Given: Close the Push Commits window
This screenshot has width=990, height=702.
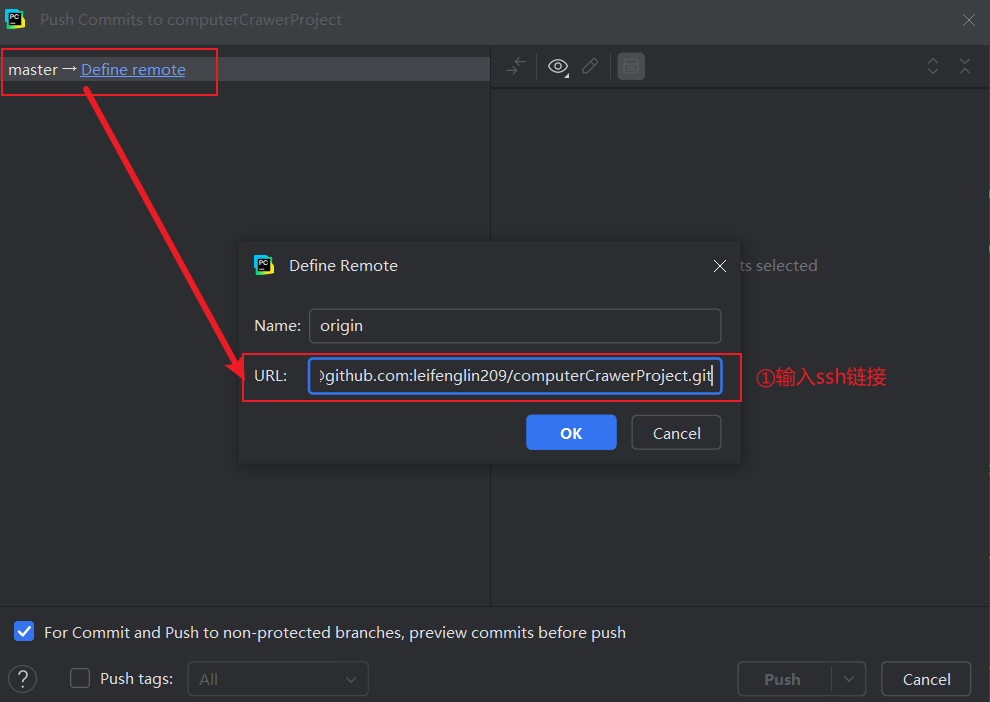Looking at the screenshot, I should pyautogui.click(x=969, y=20).
